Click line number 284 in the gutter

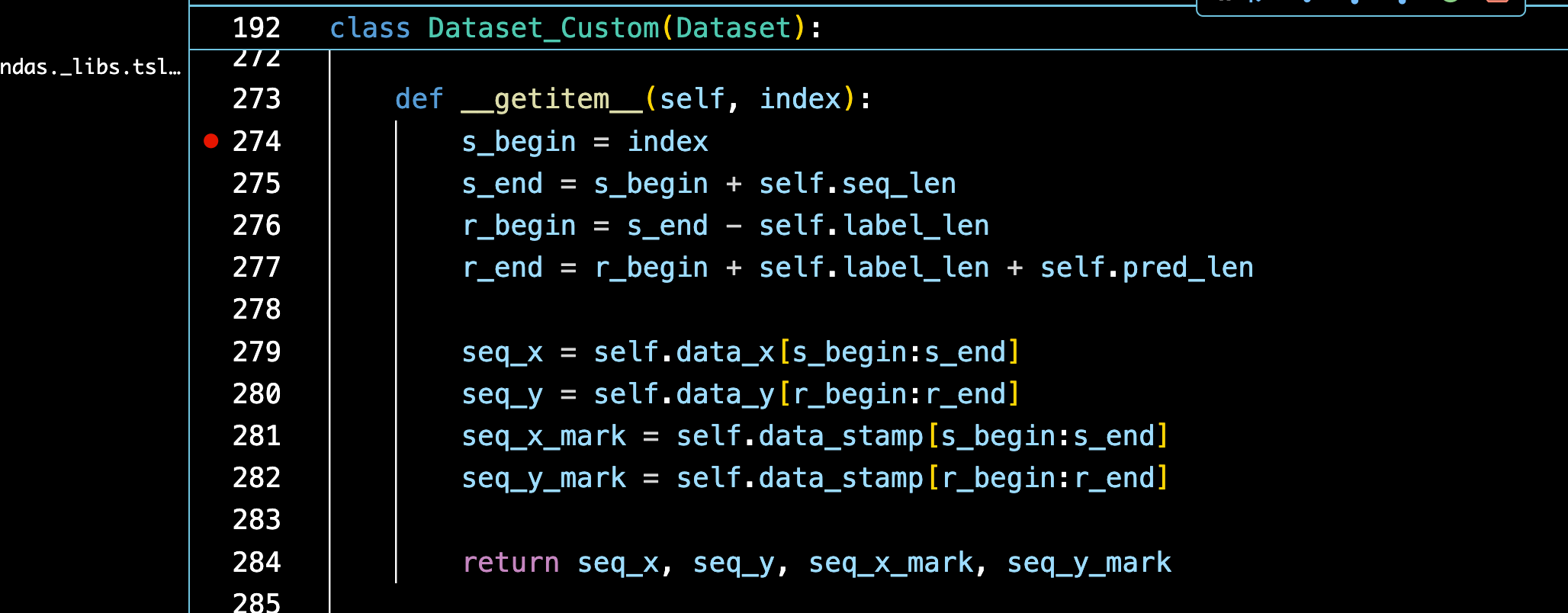click(256, 562)
